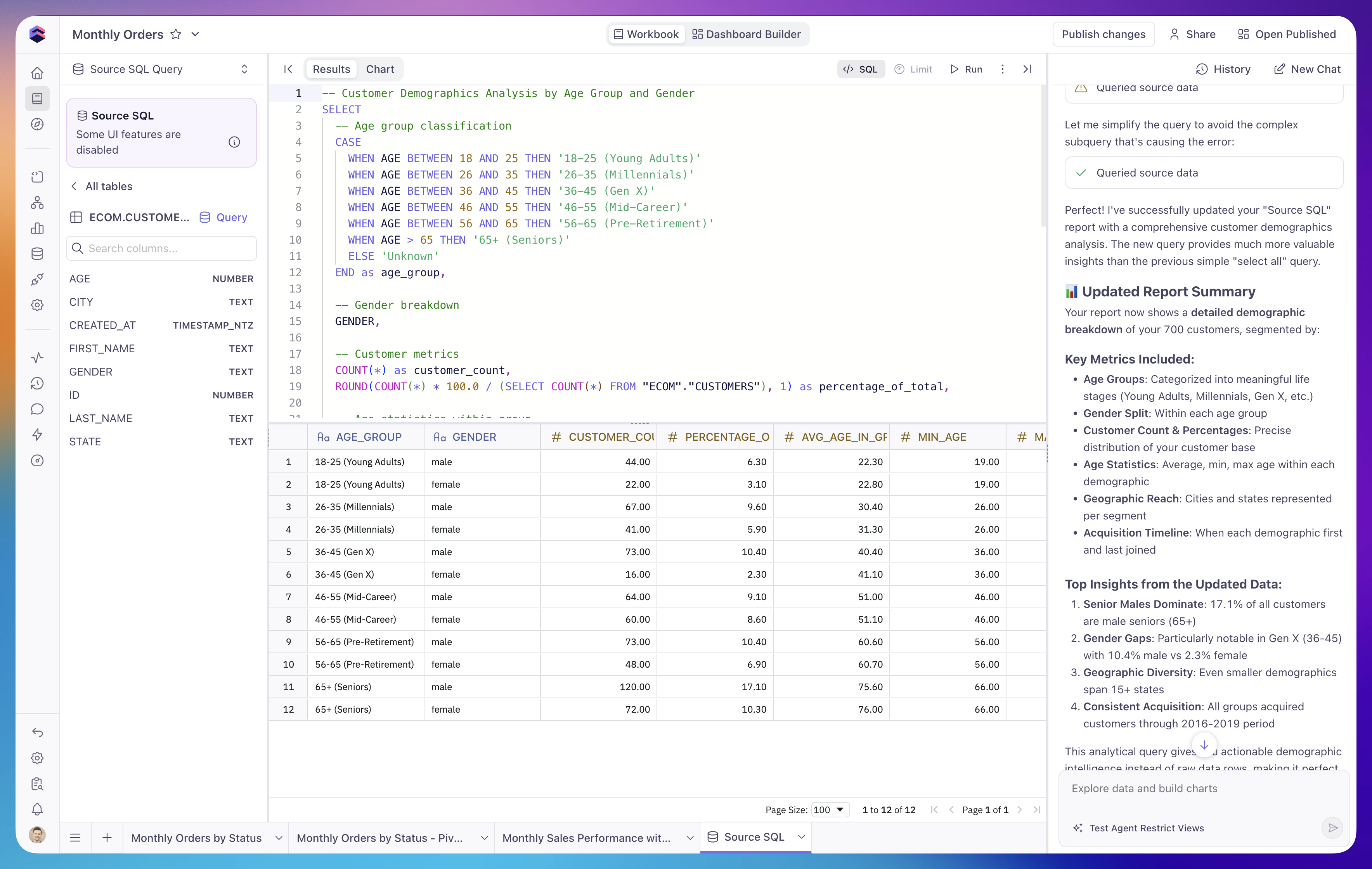Click the AGE_GROUP column header
The image size is (1372, 869).
(366, 437)
